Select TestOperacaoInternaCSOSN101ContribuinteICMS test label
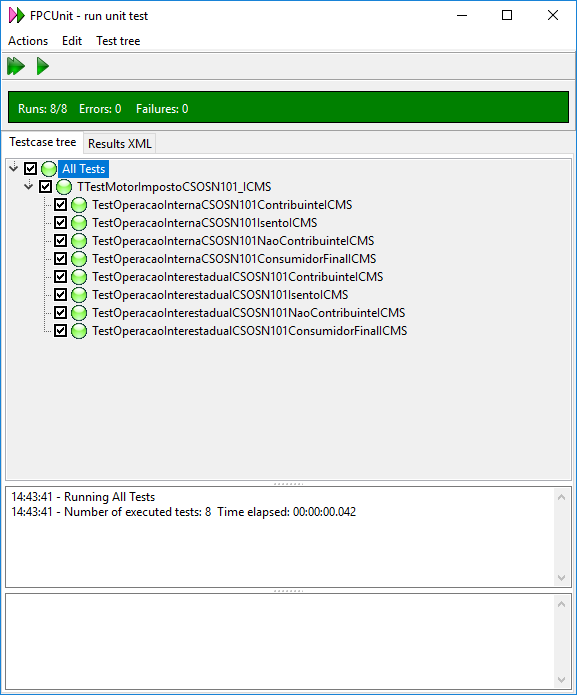 point(222,205)
